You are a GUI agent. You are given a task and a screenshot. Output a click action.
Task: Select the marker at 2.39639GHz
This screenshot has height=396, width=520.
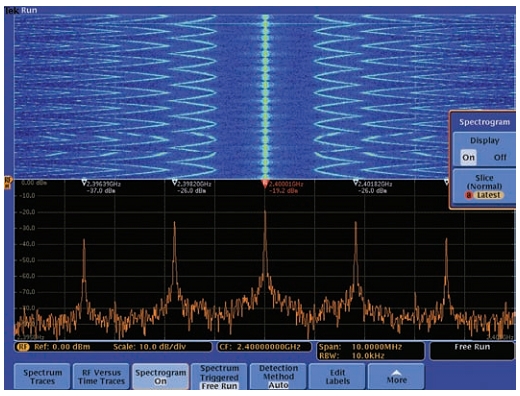tap(84, 183)
